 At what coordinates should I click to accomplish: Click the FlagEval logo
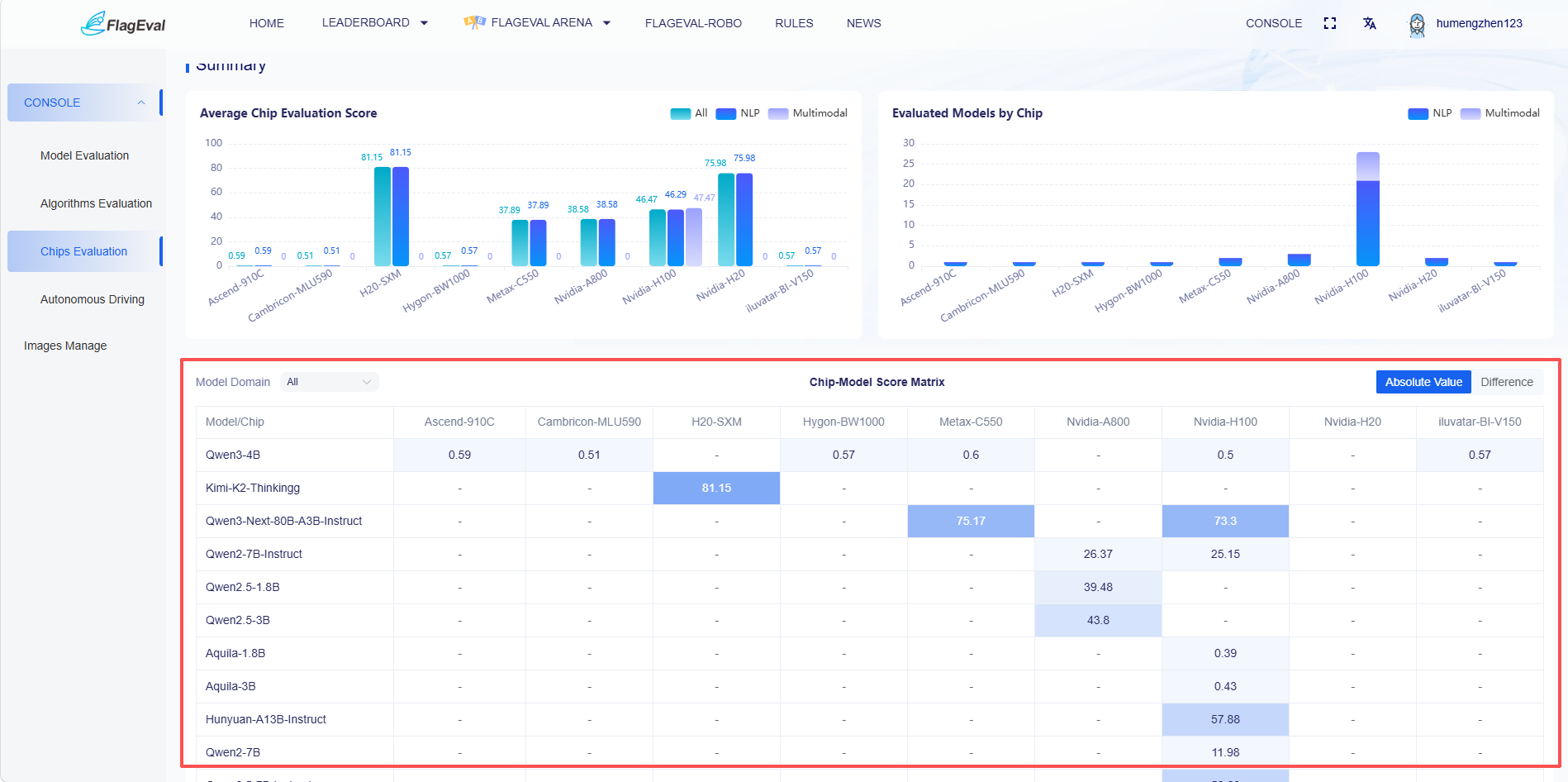point(123,23)
